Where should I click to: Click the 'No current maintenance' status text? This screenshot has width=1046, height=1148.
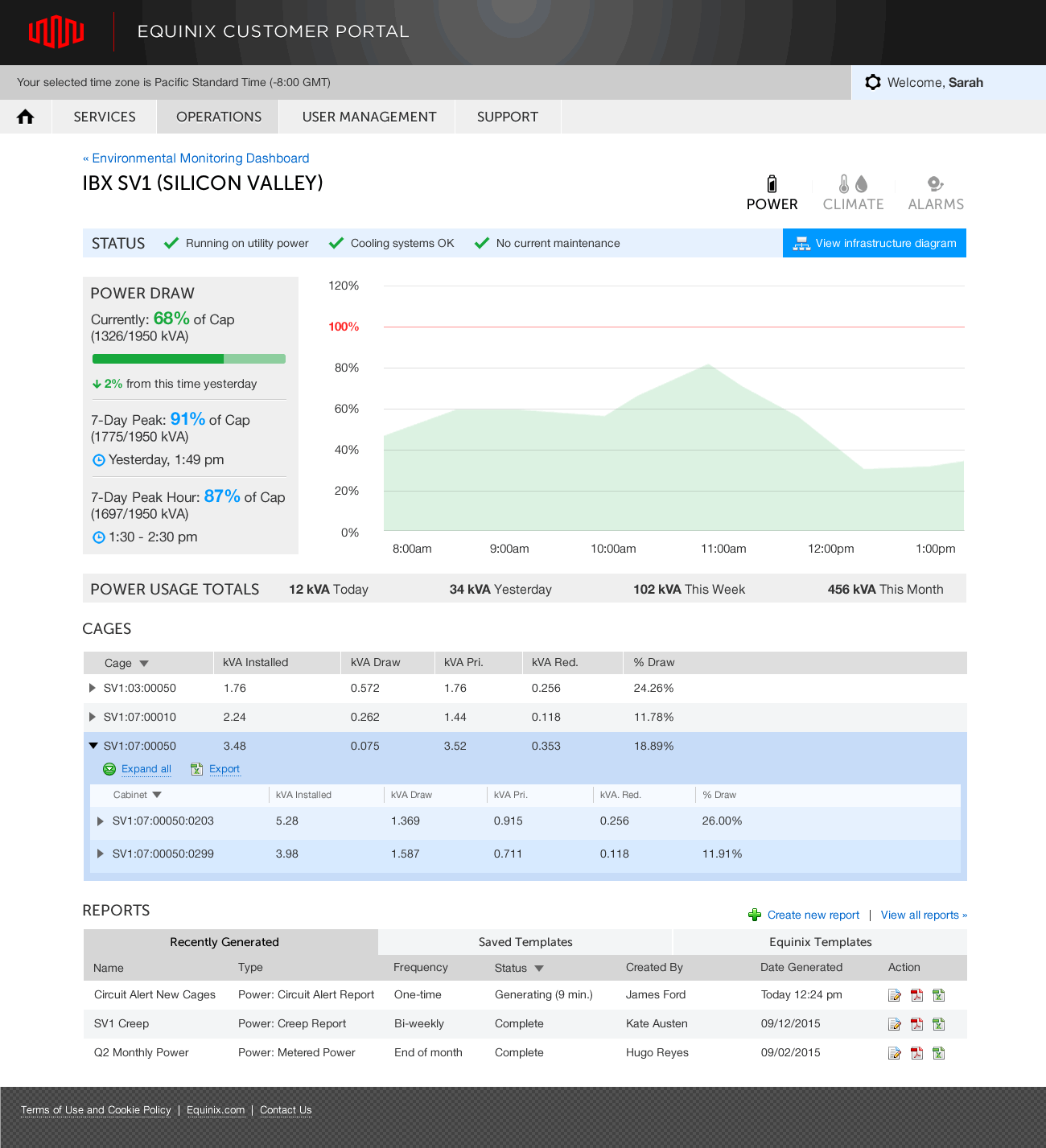click(558, 243)
